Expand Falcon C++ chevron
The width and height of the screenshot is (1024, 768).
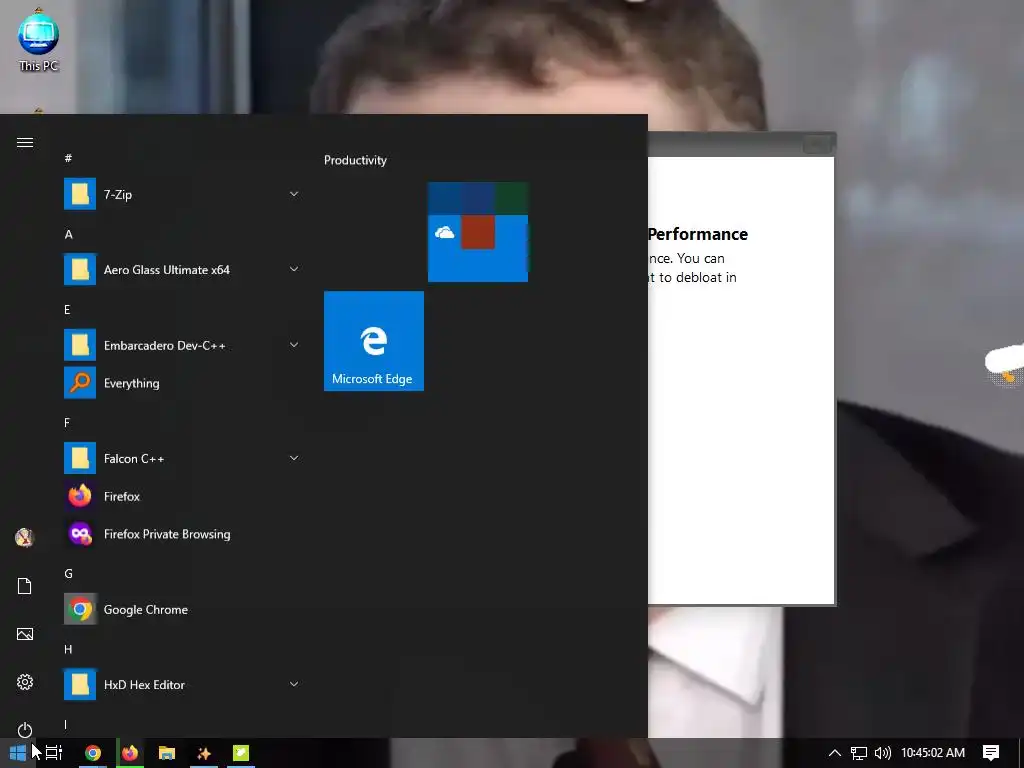[x=294, y=458]
